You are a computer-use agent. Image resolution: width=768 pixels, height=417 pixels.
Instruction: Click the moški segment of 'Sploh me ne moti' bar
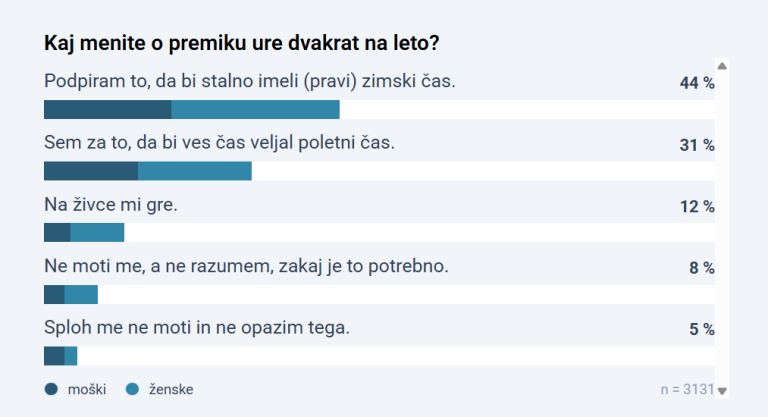point(54,356)
